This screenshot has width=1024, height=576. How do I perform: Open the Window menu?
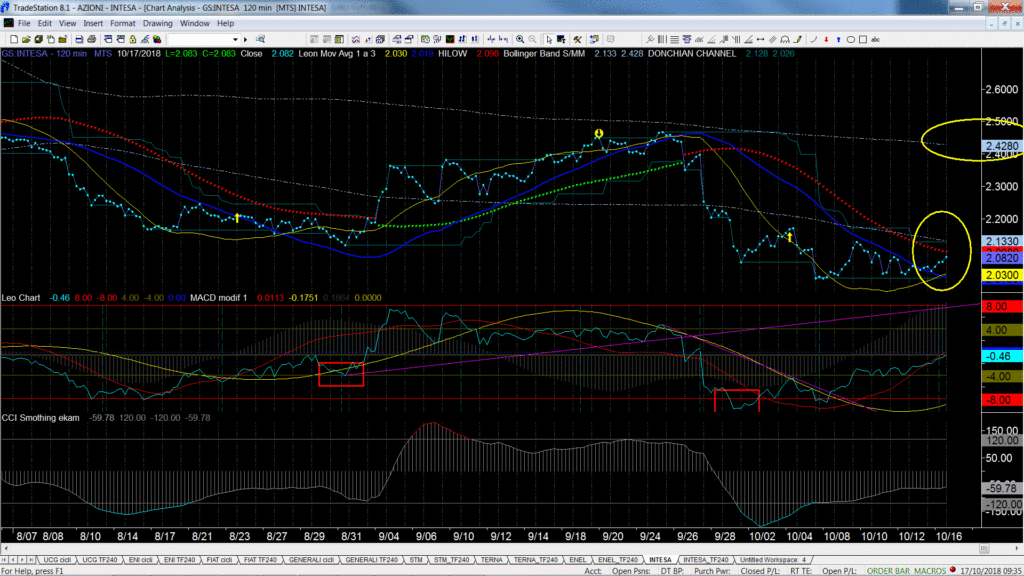[195, 24]
